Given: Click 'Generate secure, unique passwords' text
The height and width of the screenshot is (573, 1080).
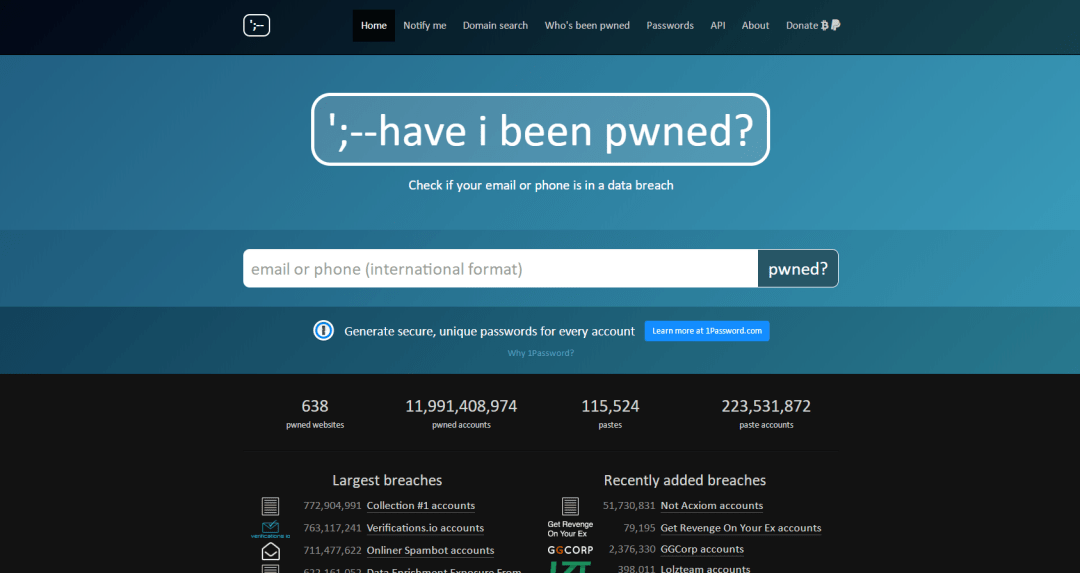Looking at the screenshot, I should [489, 331].
